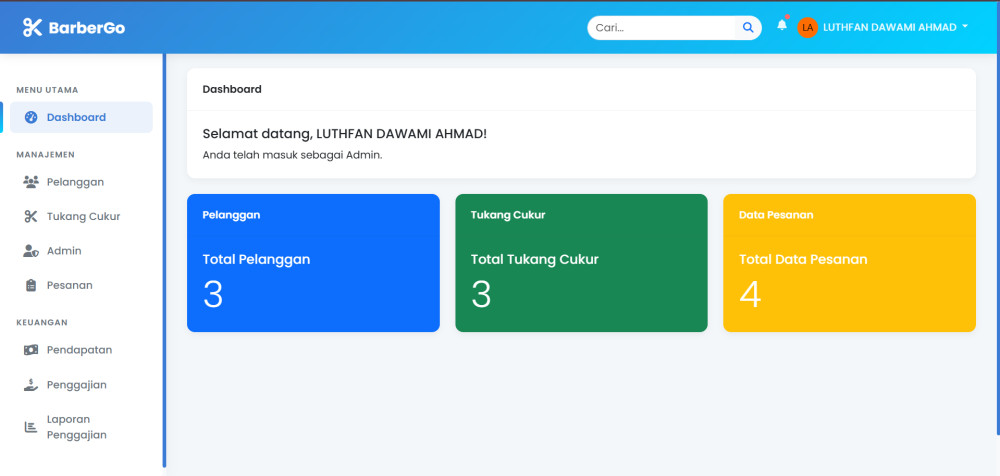Click the Pendapatan money bill icon

[x=31, y=350]
